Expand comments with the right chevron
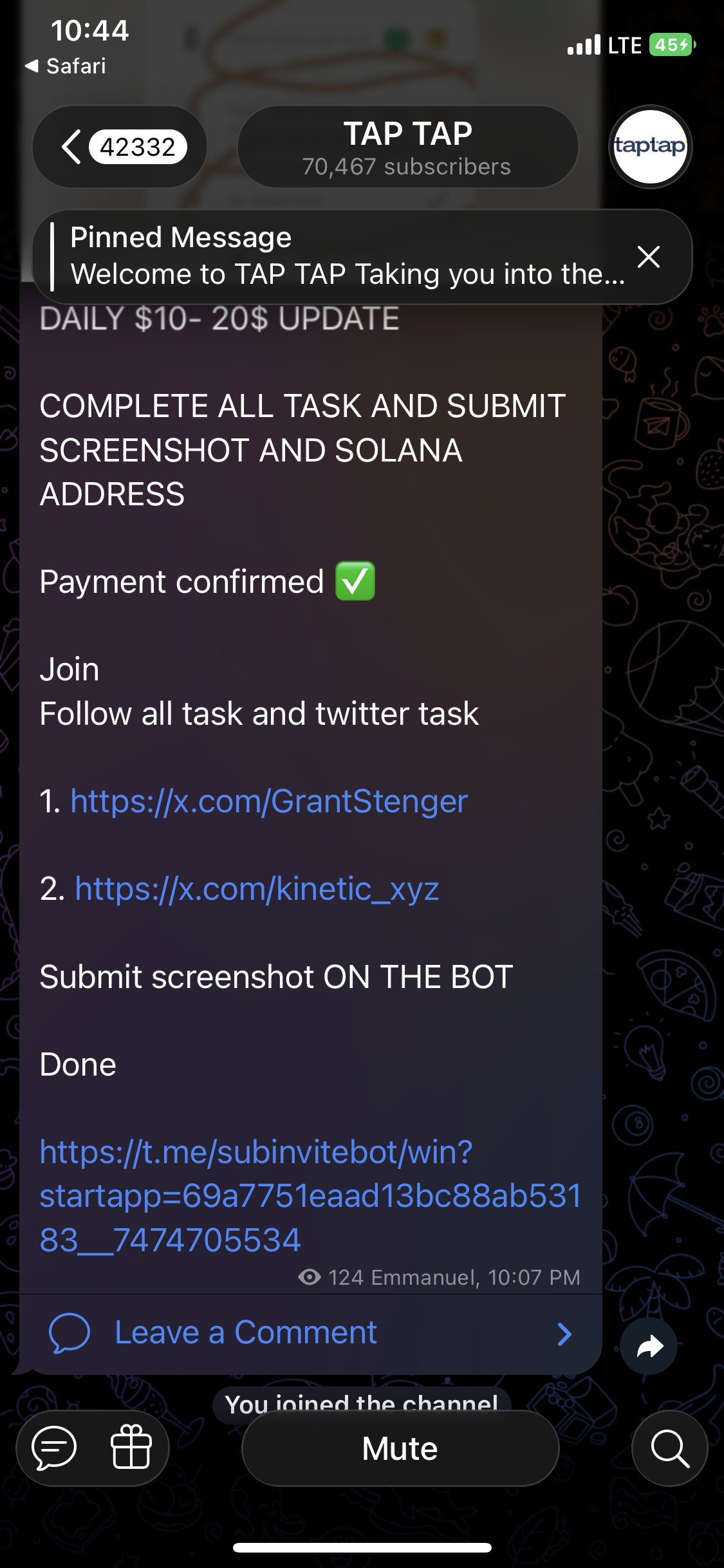 [564, 1334]
